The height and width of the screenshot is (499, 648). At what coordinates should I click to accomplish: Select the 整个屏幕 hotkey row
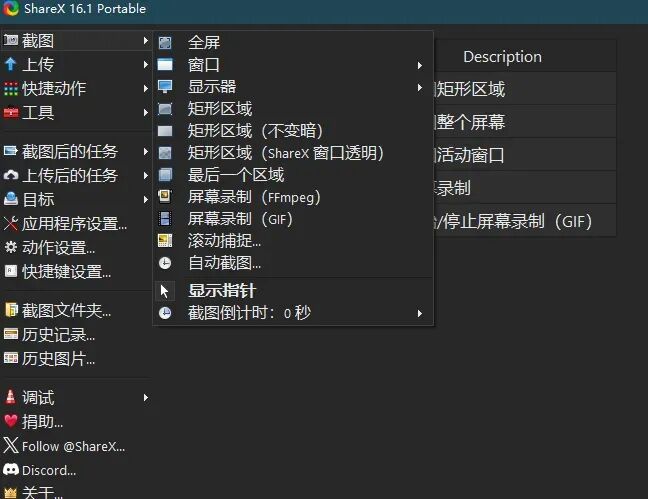(525, 122)
